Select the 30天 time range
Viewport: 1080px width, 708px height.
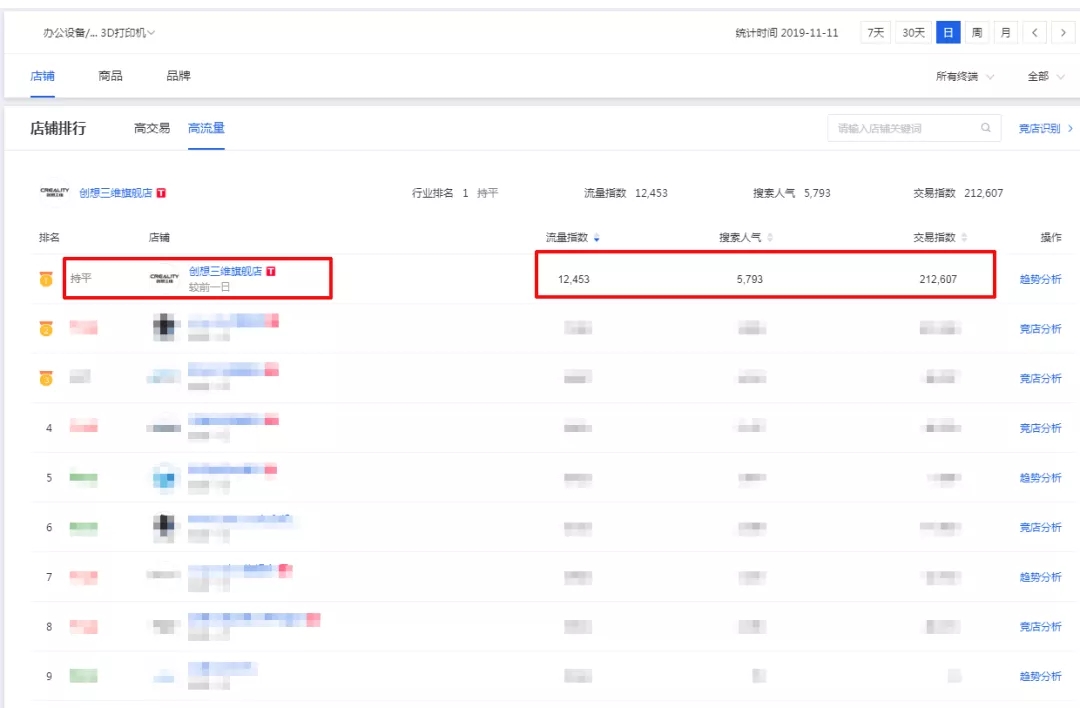[x=913, y=32]
